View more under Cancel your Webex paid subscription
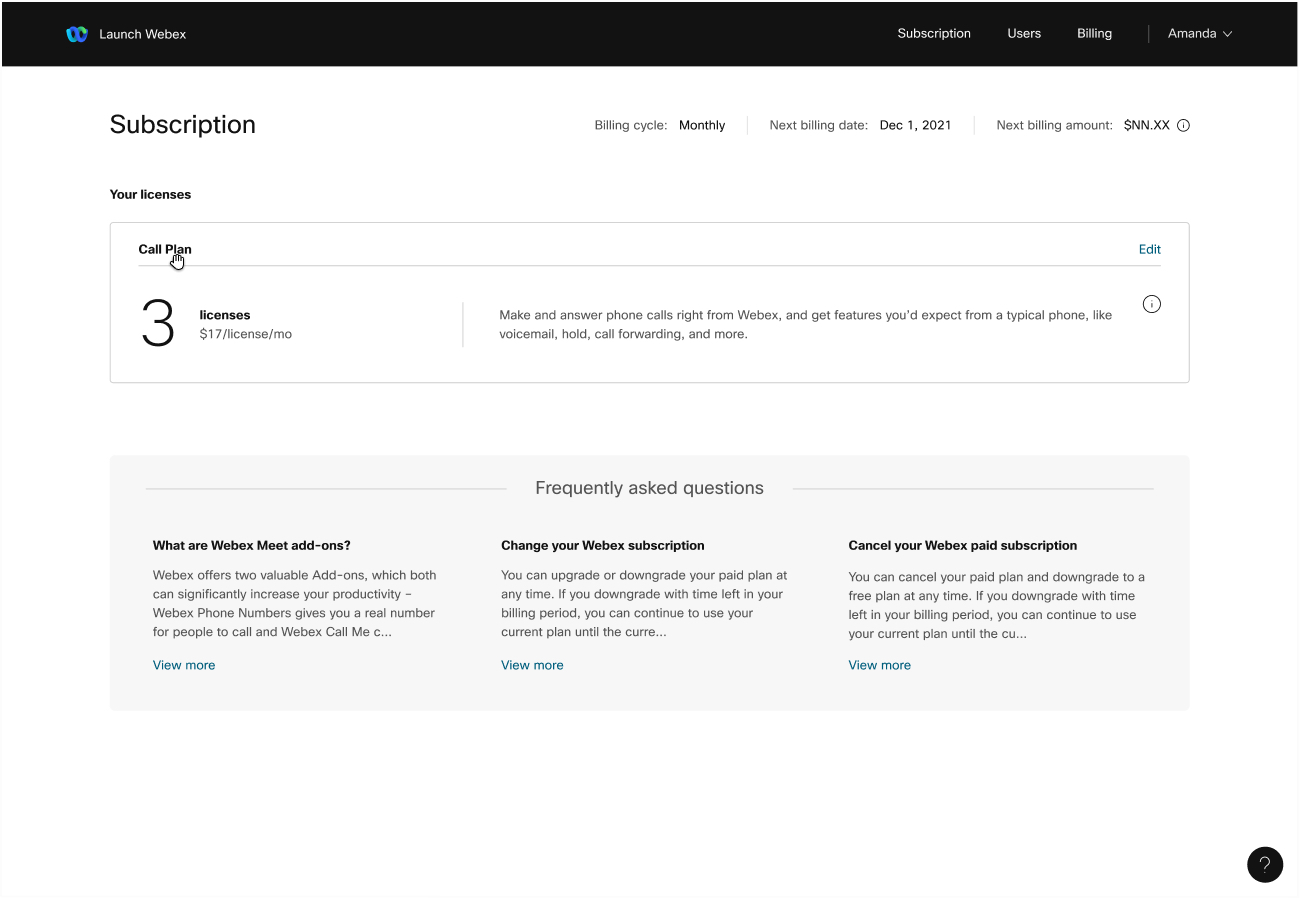Screen dimensions: 1300x898 [880, 665]
